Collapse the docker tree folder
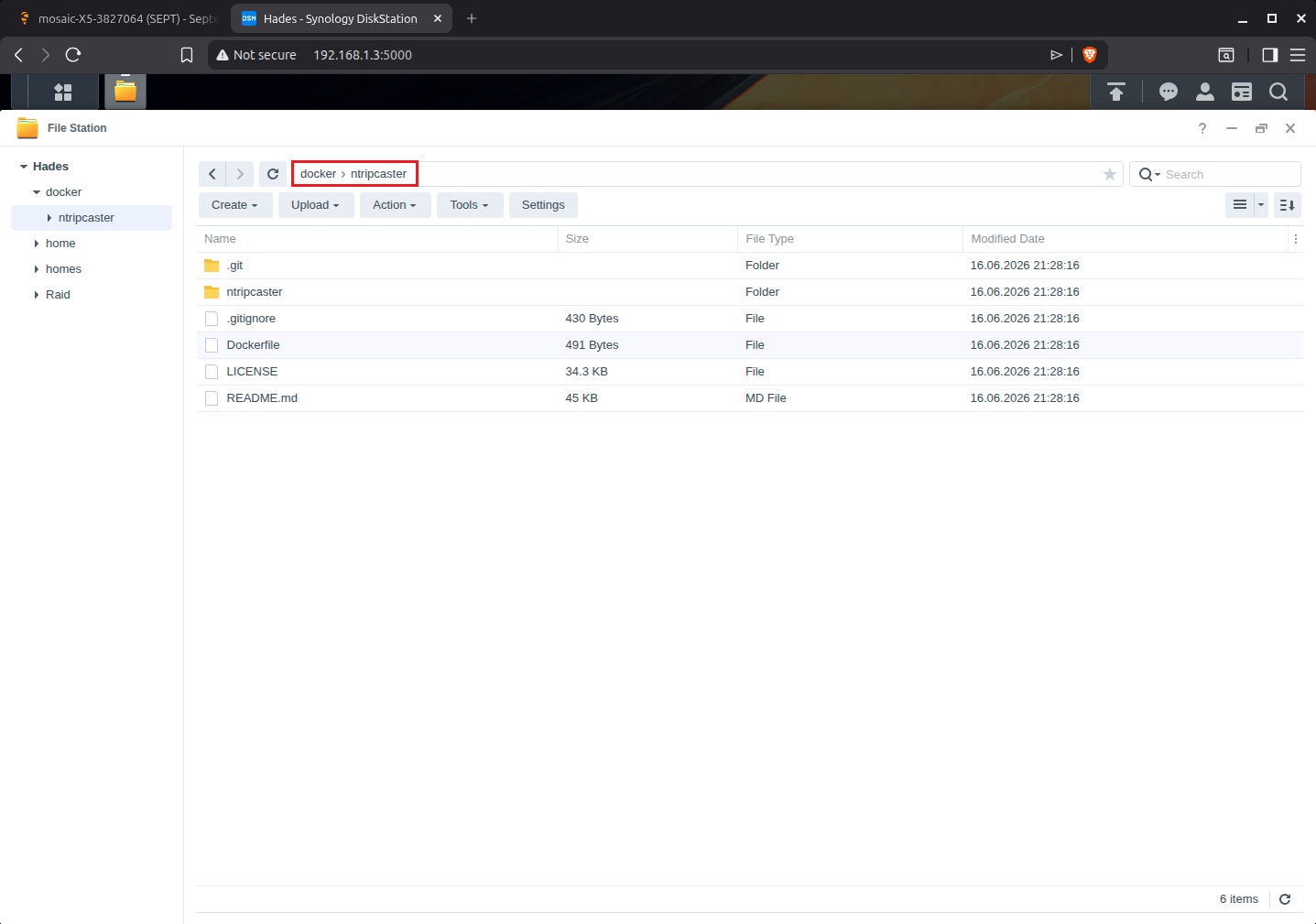Screen dimensions: 1316x924 [x=37, y=192]
